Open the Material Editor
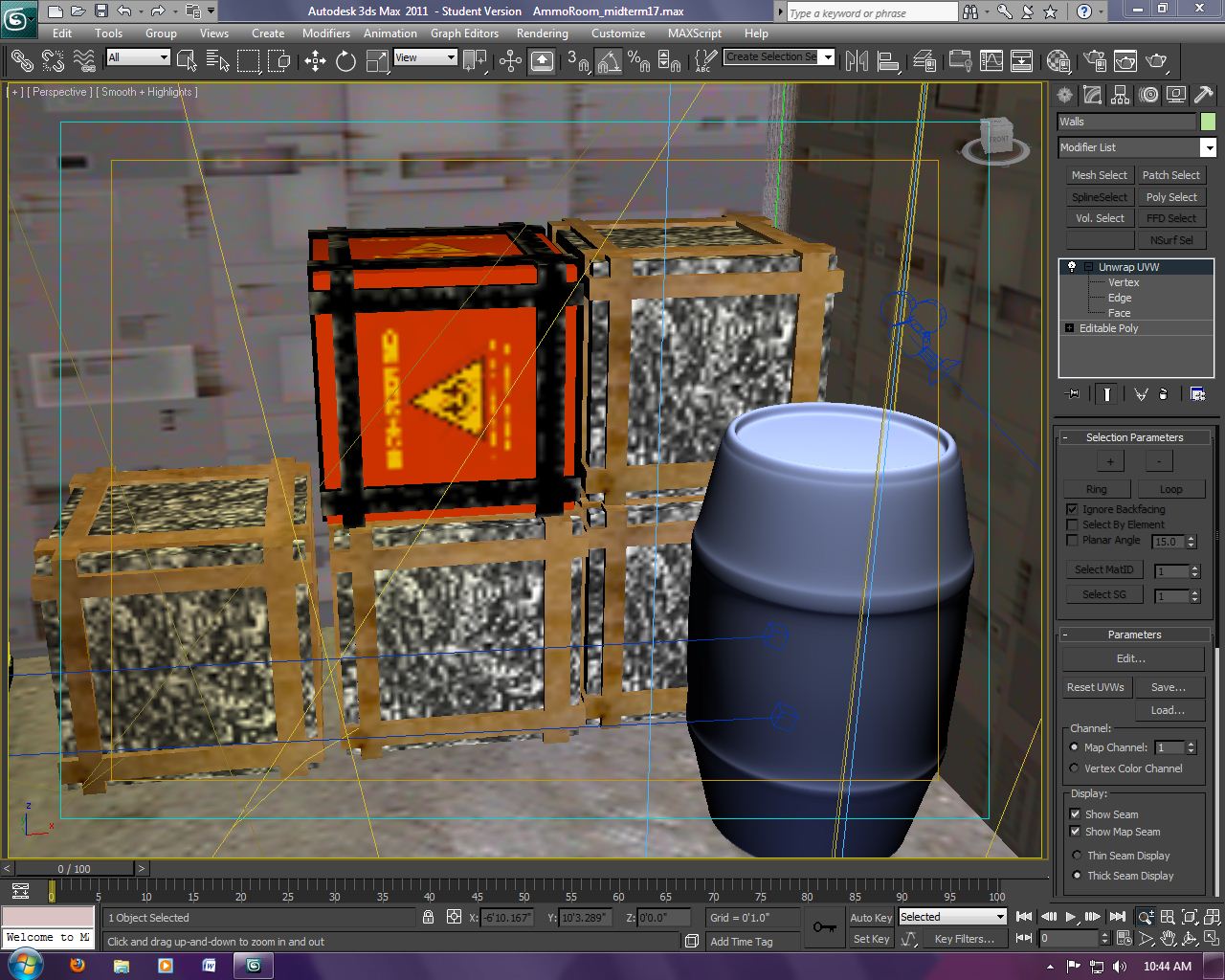This screenshot has height=980, width=1225. (x=1058, y=61)
